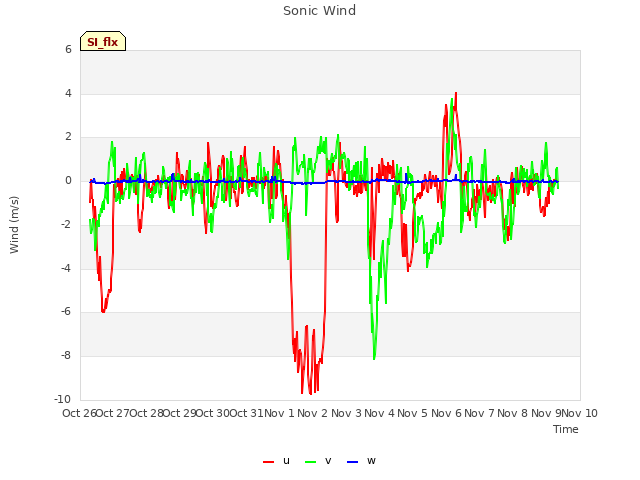Click the Nov 3 x-axis date label

(346, 413)
